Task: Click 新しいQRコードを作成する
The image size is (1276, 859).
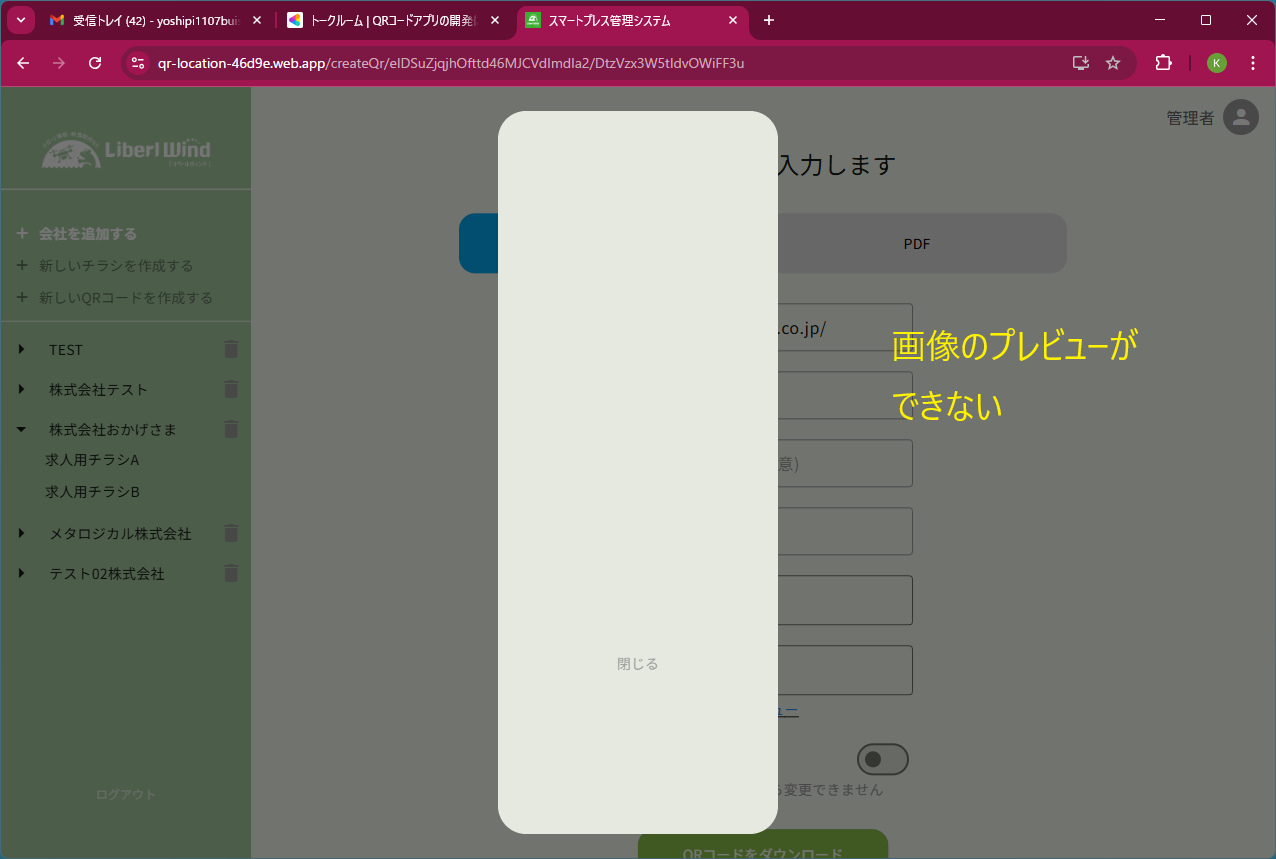Action: [x=115, y=298]
